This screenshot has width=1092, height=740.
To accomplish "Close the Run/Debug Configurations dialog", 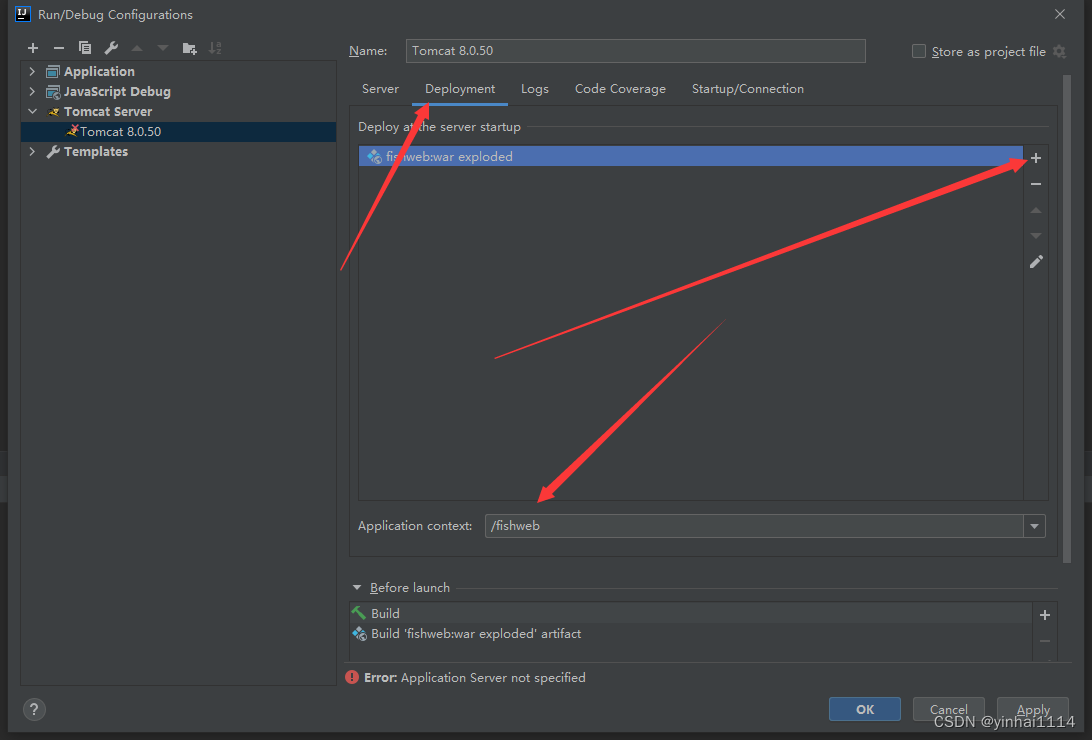I will point(1059,14).
